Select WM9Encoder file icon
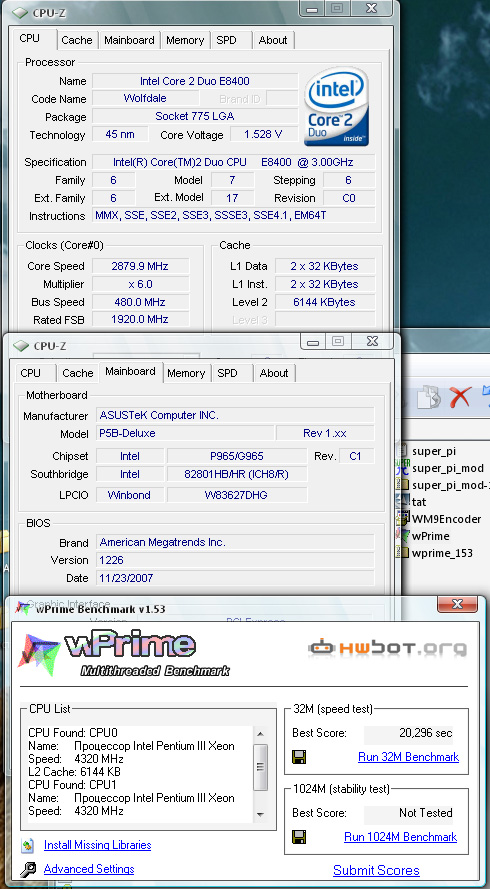The image size is (490, 889). pyautogui.click(x=403, y=519)
